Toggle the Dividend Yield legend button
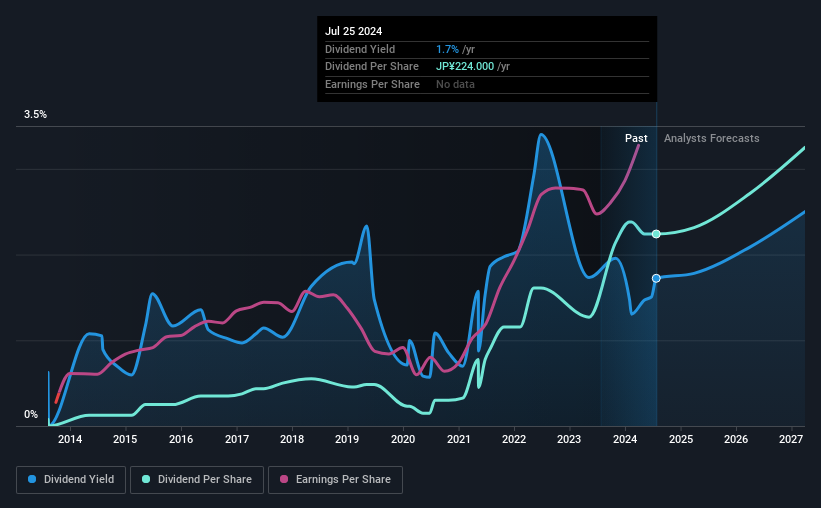Screen dimensions: 821x508 click(71, 480)
